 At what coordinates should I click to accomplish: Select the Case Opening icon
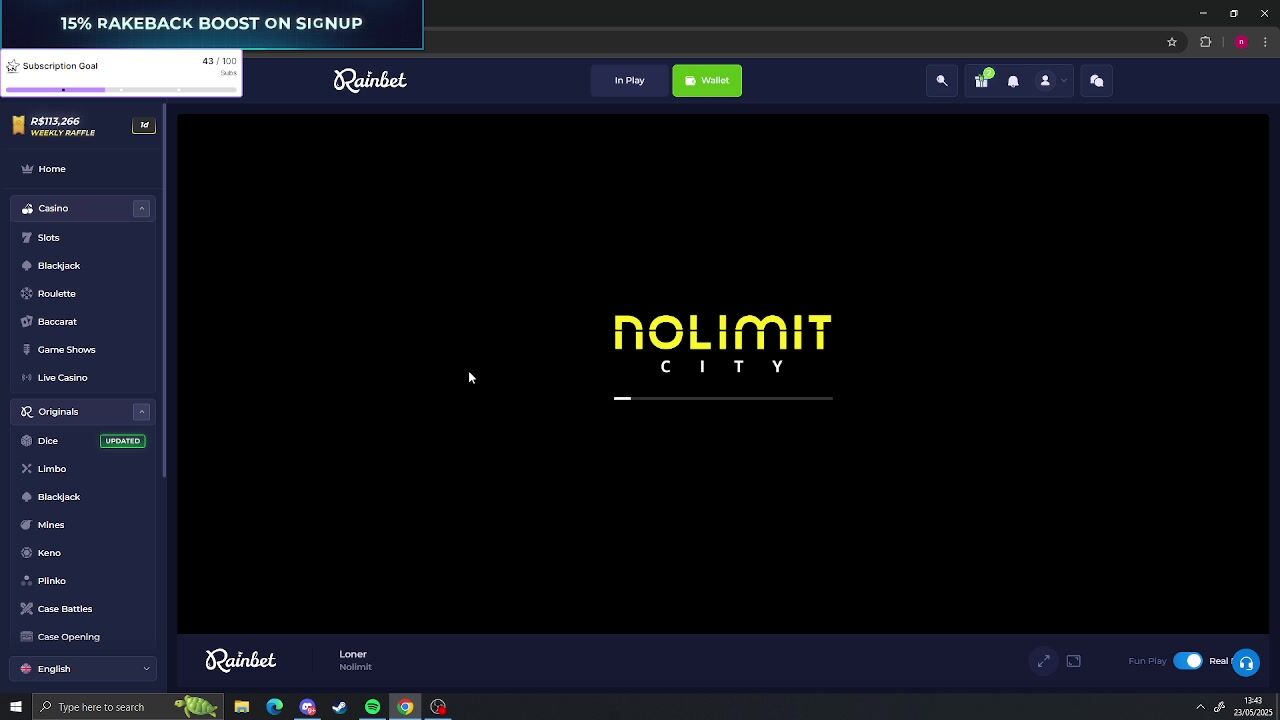coord(27,637)
